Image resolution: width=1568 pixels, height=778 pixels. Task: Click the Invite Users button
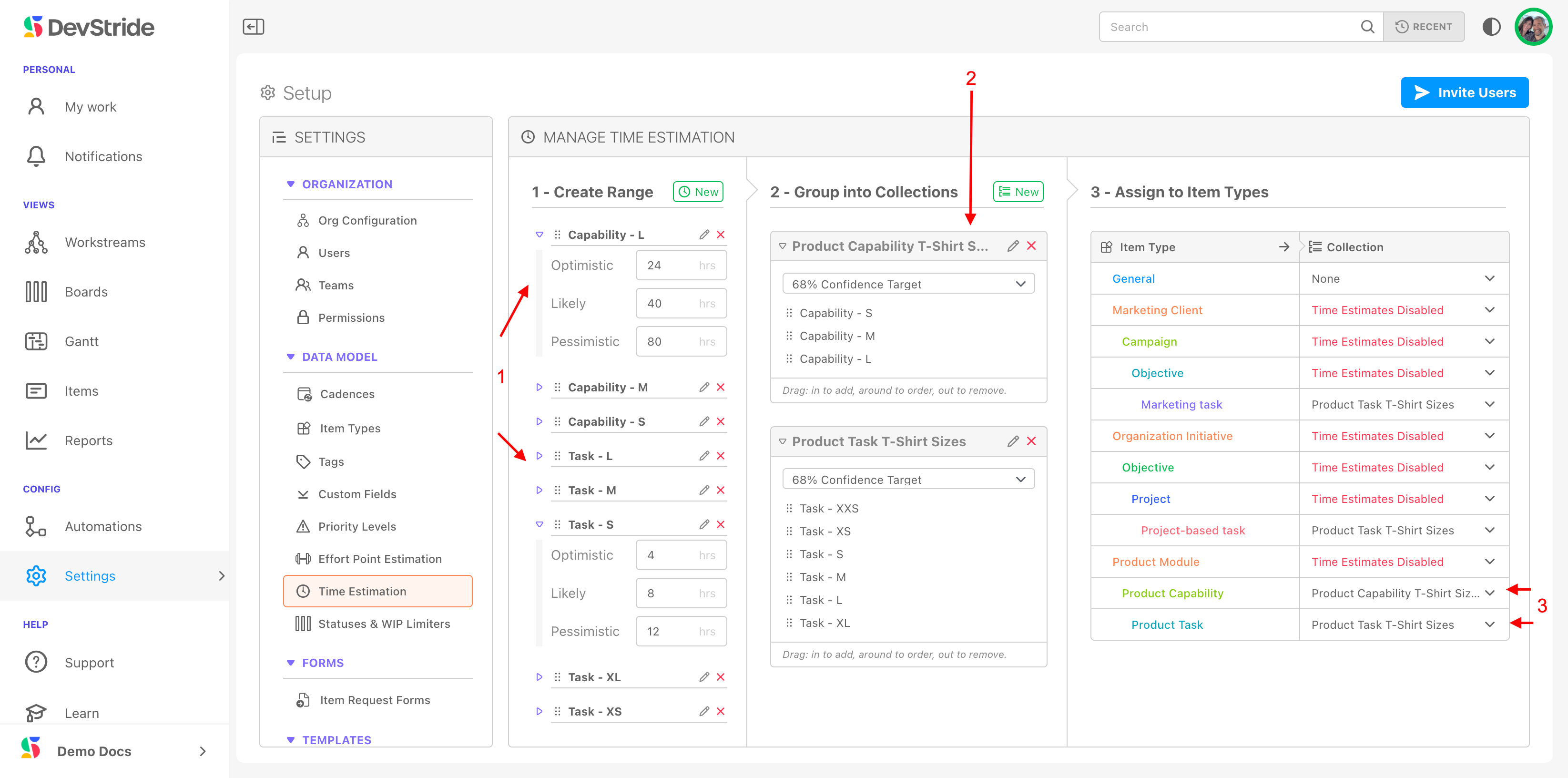click(1464, 92)
